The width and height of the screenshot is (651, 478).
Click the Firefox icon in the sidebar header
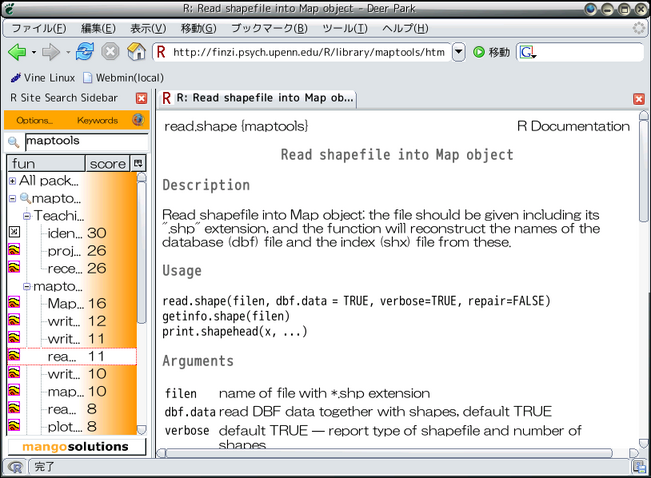pyautogui.click(x=138, y=120)
